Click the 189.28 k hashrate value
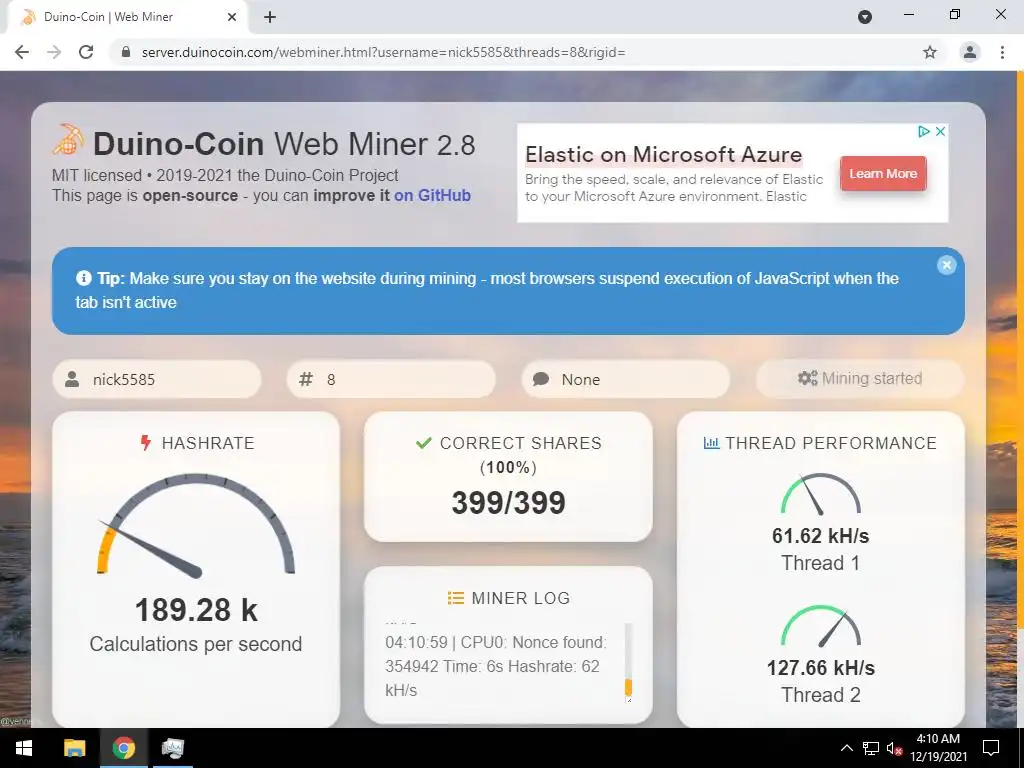The width and height of the screenshot is (1024, 768). 196,610
